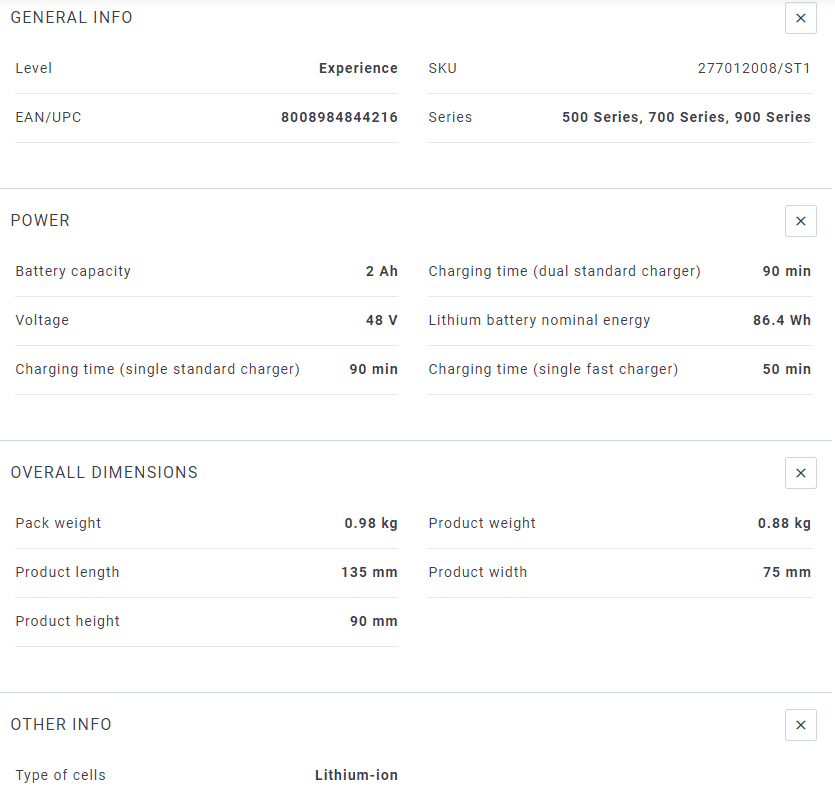This screenshot has width=835, height=790.
Task: Click the Series value listing 500, 700, 900
Action: 686,117
